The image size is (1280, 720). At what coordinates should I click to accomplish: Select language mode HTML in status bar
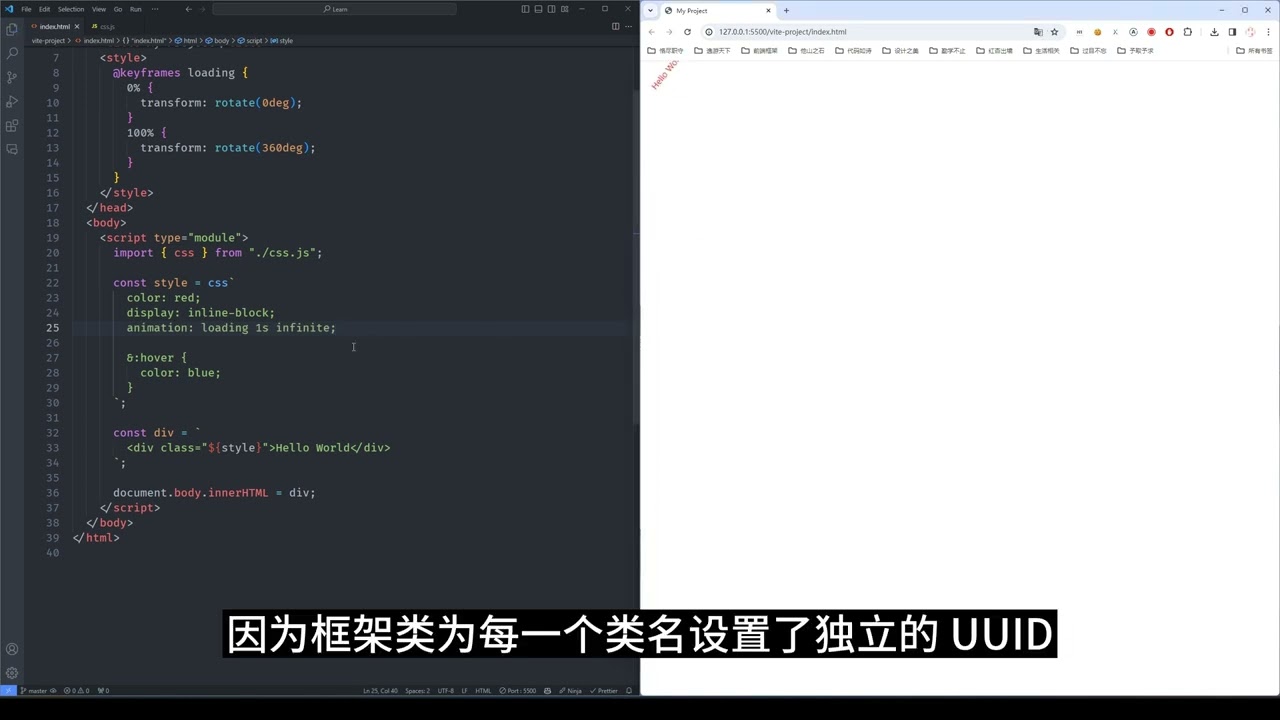pos(483,690)
